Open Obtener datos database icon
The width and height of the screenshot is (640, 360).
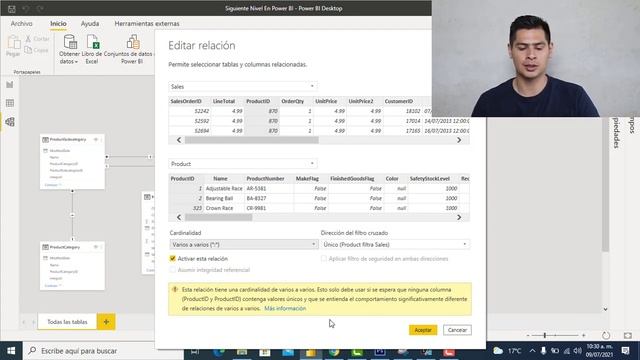point(70,42)
